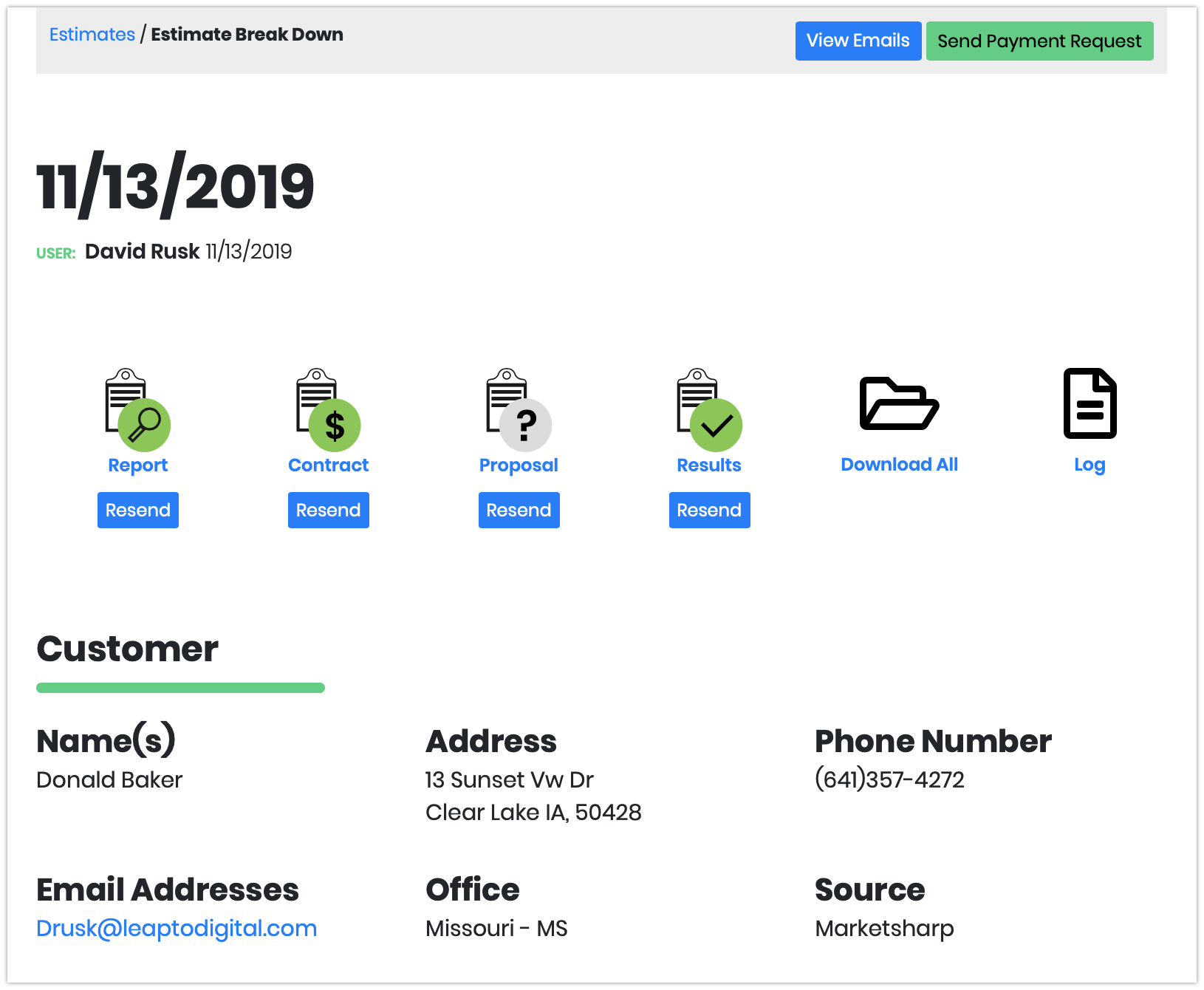The height and width of the screenshot is (990, 1204).
Task: Click the Log document icon
Action: (x=1090, y=403)
